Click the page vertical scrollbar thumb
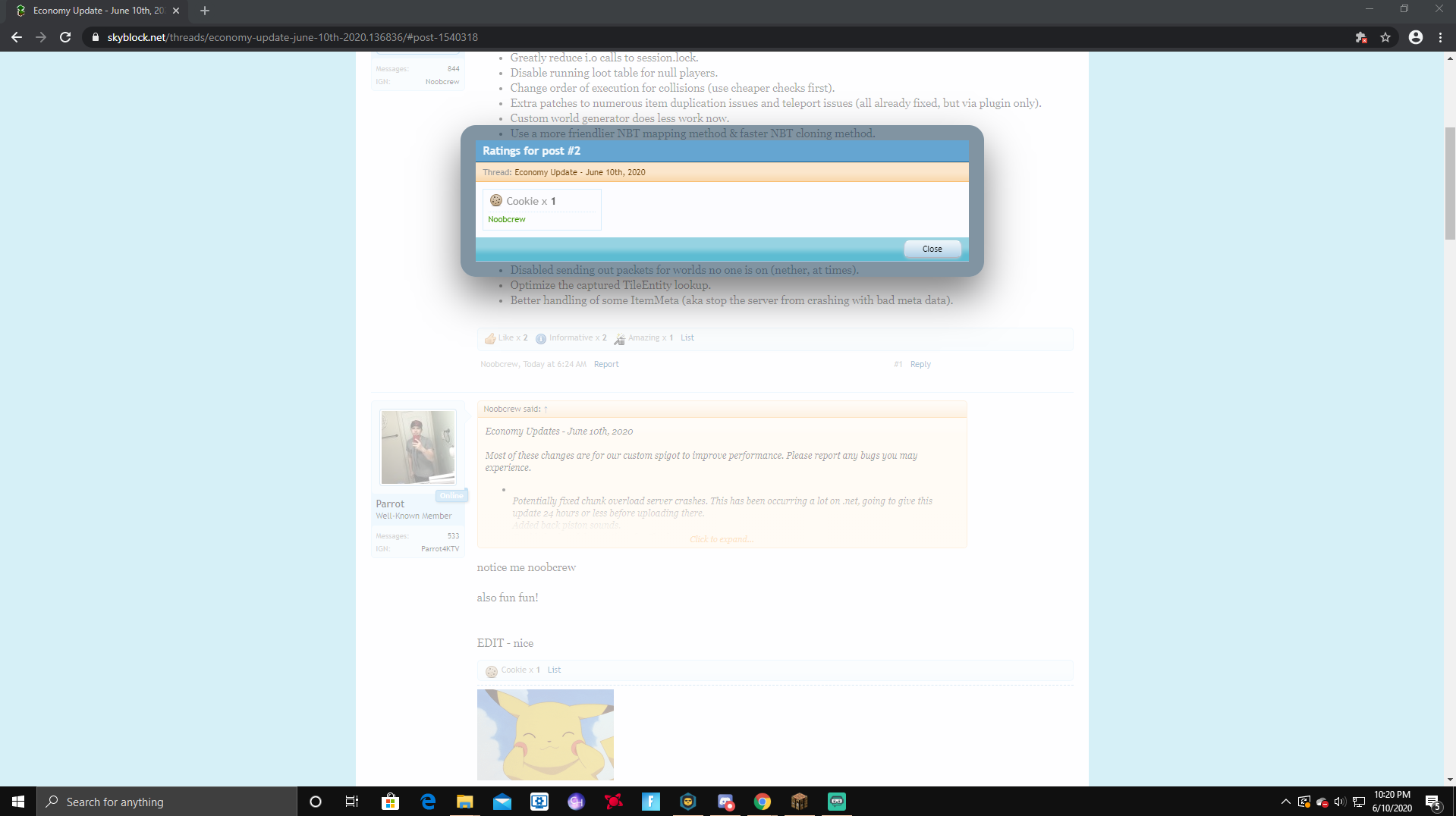This screenshot has width=1456, height=816. (x=1450, y=183)
